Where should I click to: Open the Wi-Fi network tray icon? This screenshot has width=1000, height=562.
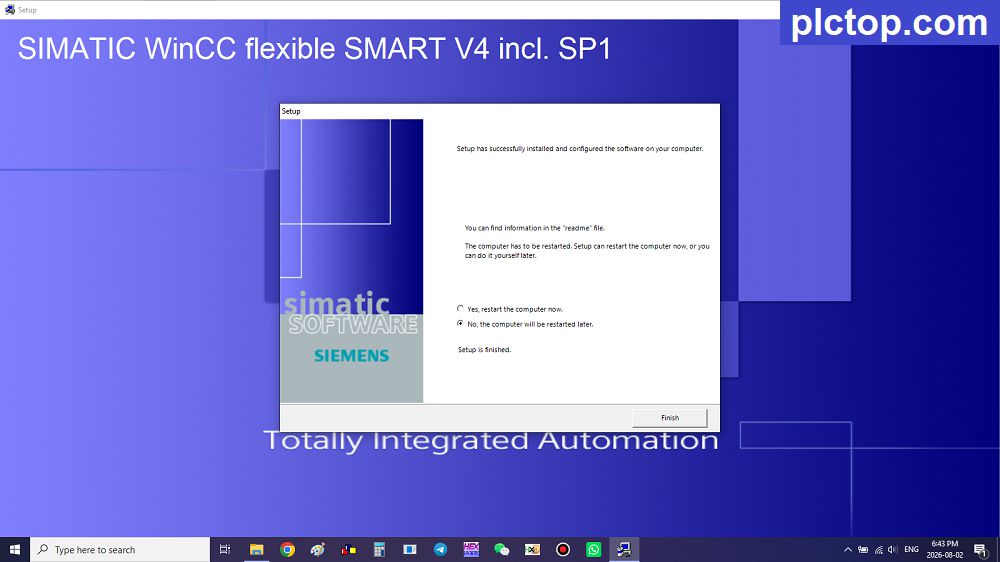tap(878, 549)
